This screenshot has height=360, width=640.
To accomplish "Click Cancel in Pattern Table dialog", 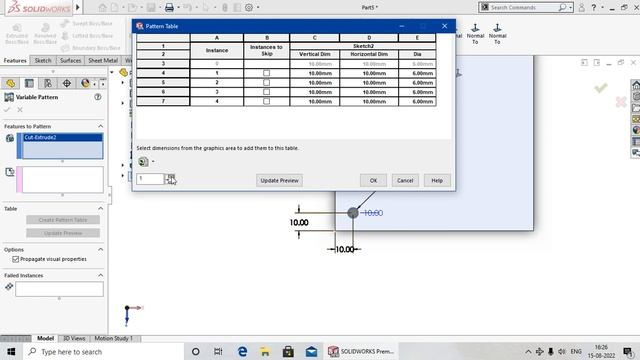I will click(405, 180).
